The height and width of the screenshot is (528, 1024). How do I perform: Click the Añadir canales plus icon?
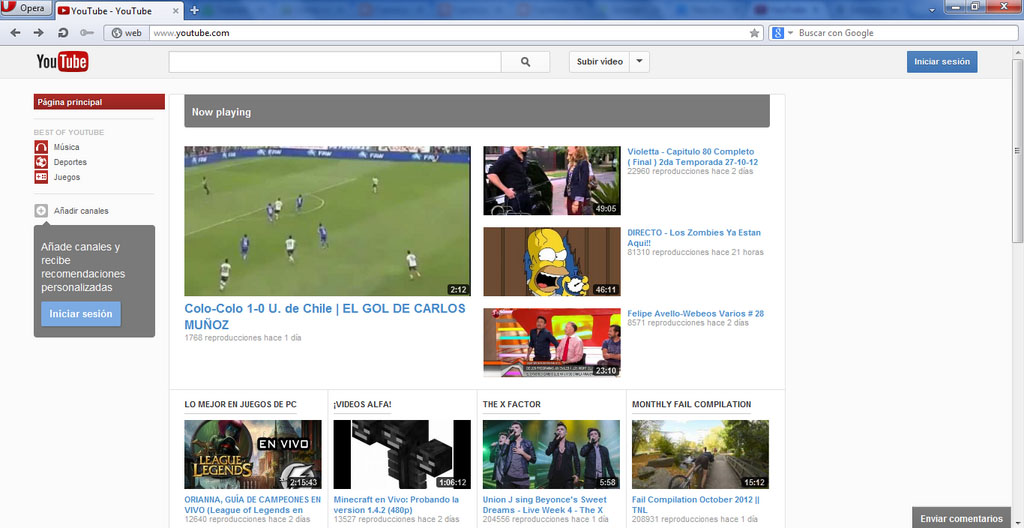tap(41, 210)
